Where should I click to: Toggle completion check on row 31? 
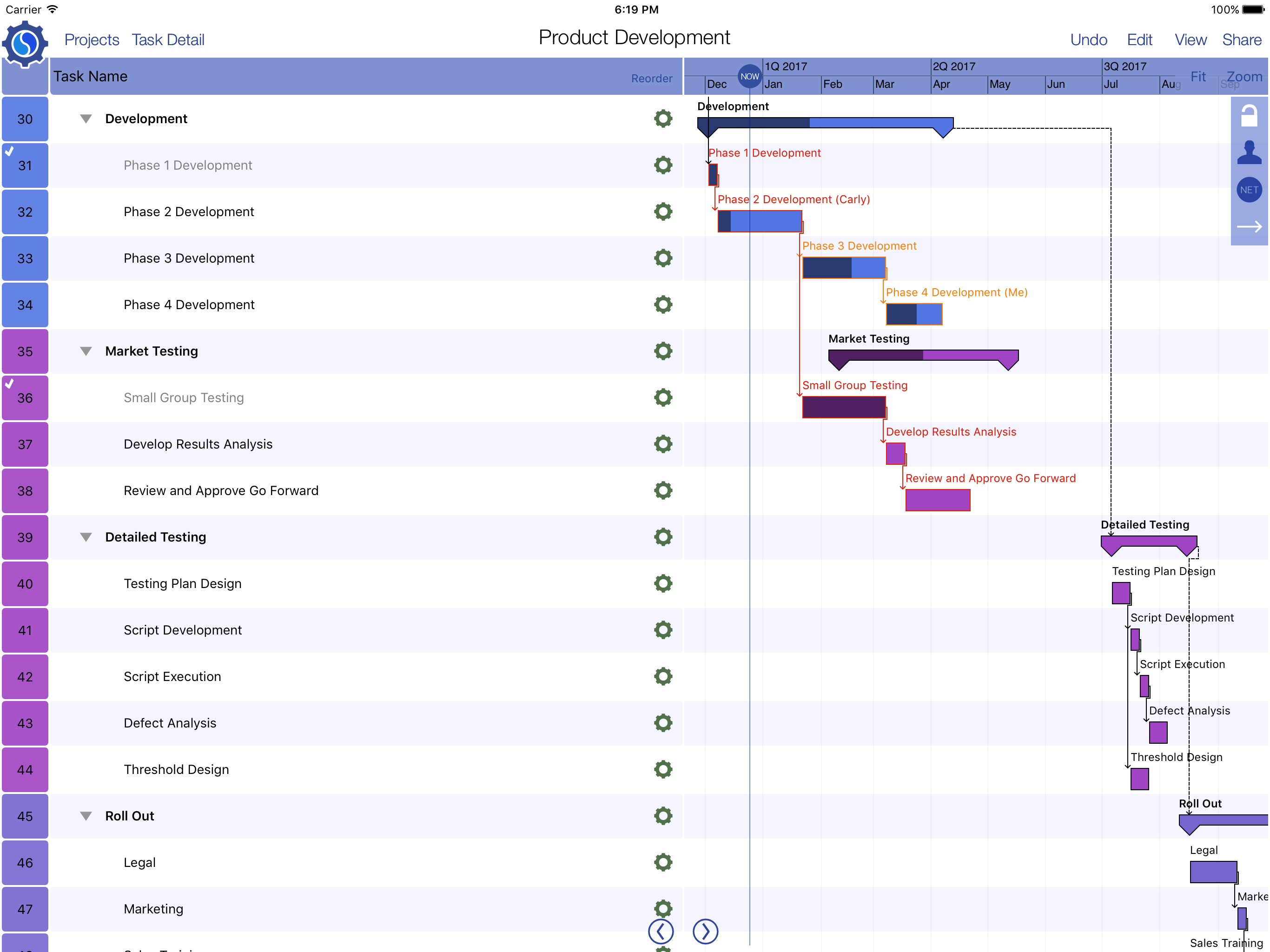tap(9, 152)
